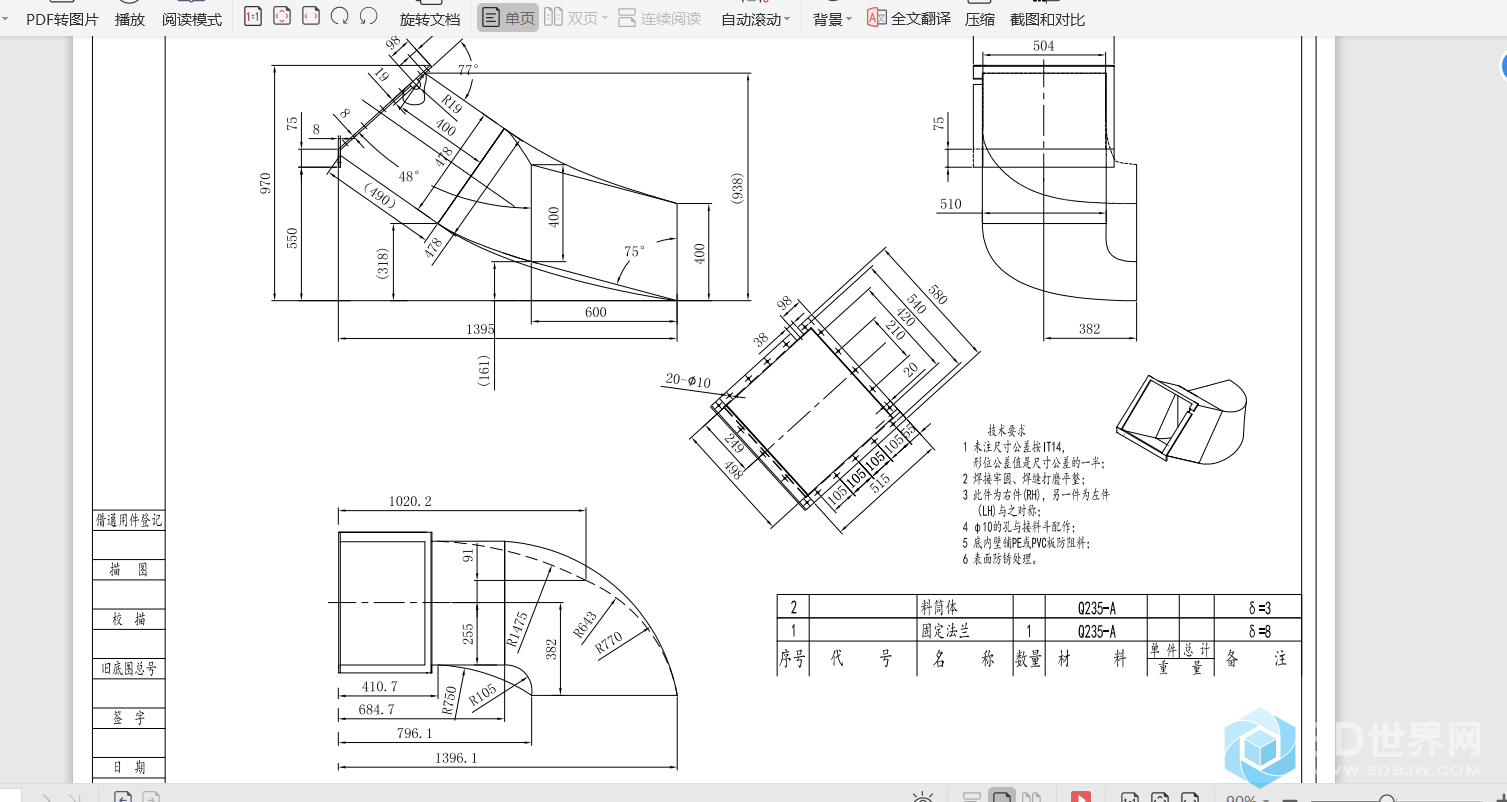Click the 数量 header cell

(x=1029, y=659)
